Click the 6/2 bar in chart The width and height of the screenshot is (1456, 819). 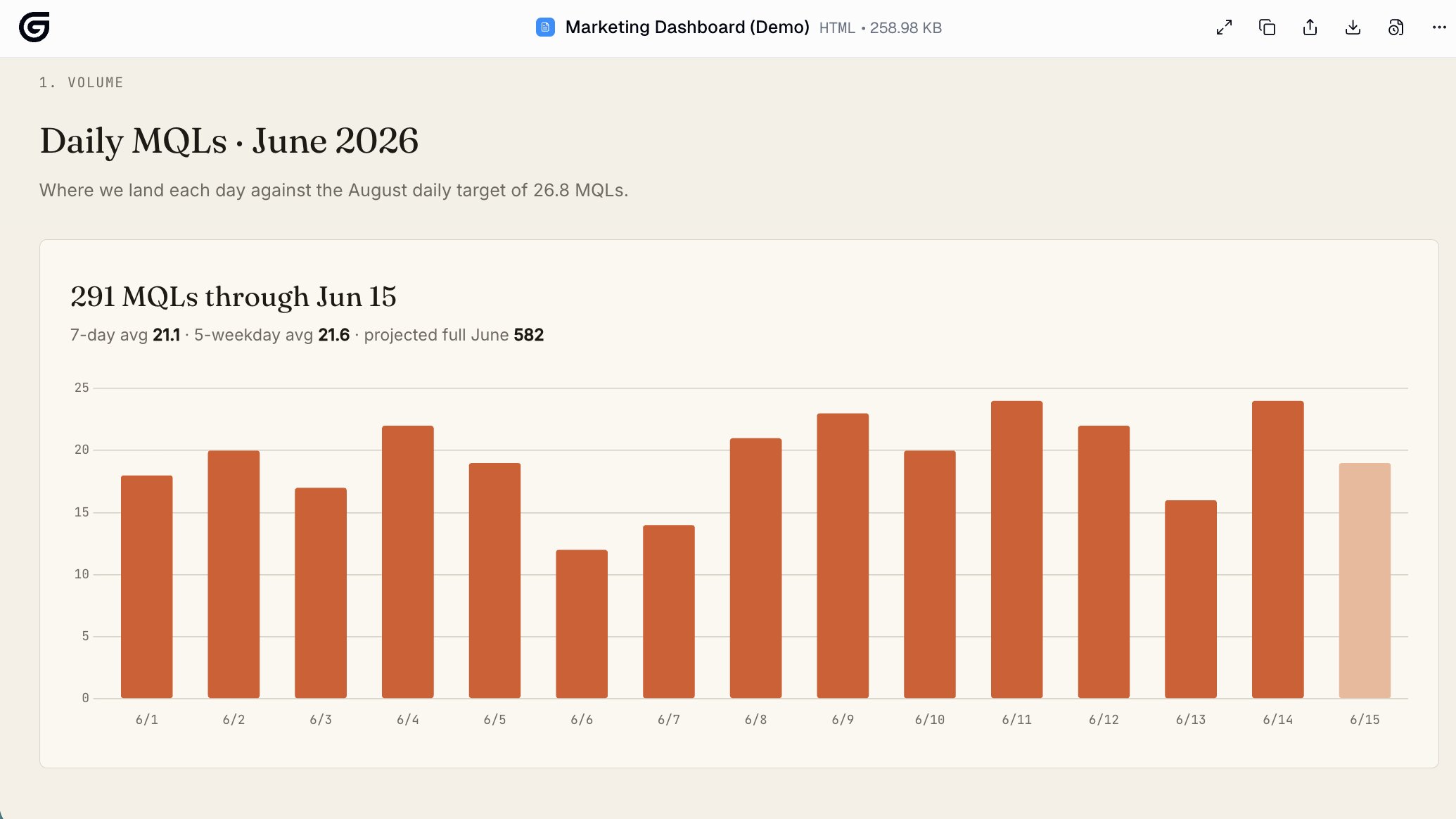234,574
